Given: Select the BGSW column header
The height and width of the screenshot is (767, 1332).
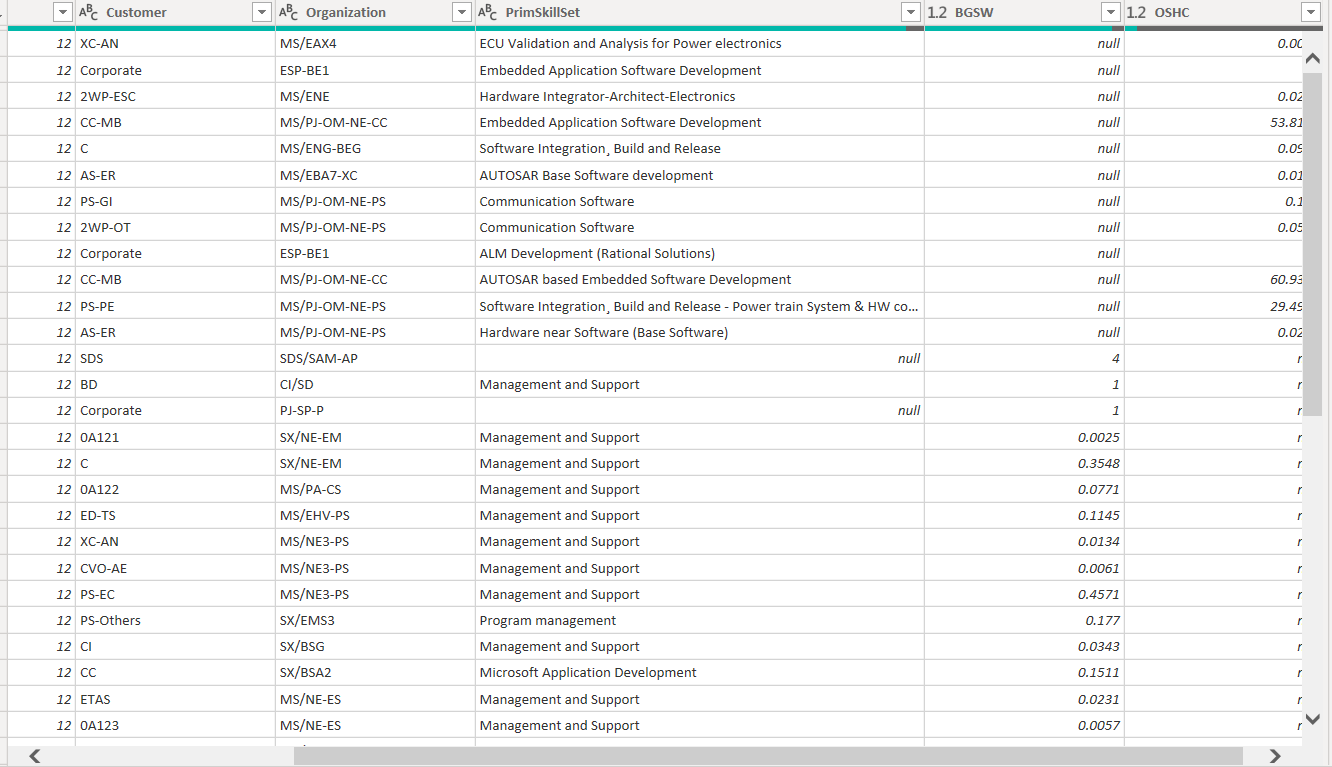Looking at the screenshot, I should 1024,12.
